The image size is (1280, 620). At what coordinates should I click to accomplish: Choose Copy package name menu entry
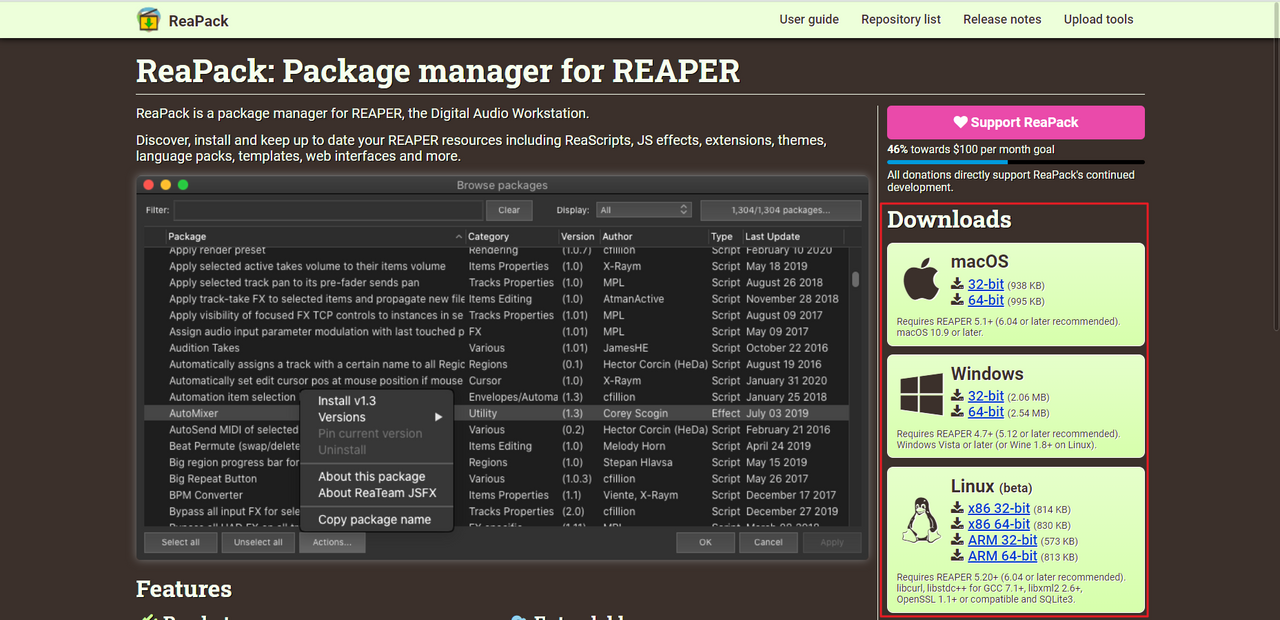(x=375, y=520)
